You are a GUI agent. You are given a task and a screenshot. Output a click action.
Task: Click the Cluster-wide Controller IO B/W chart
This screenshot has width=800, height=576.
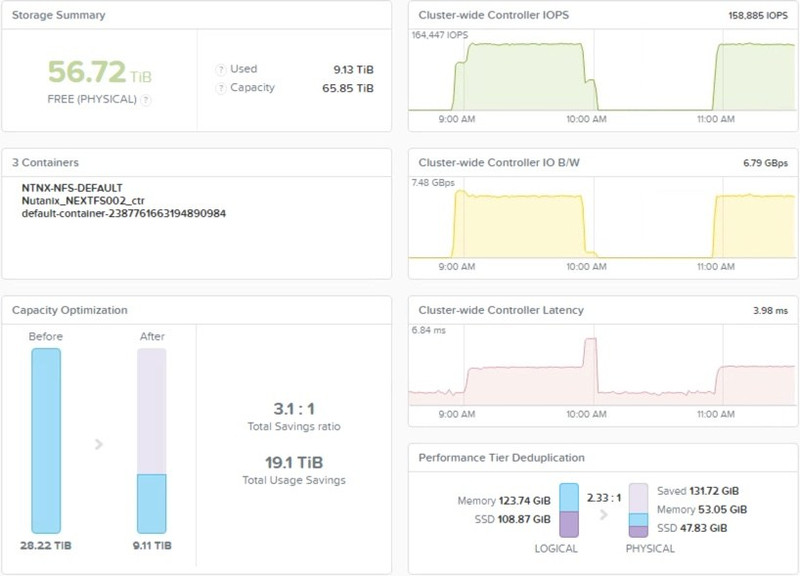[x=603, y=223]
